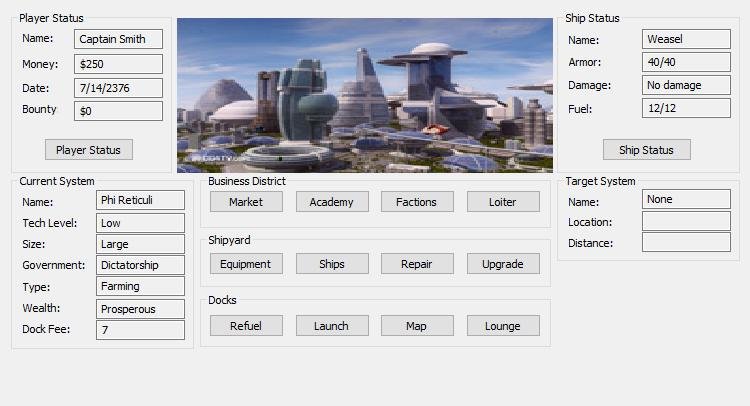Viewport: 750px width, 406px height.
Task: Click the ship Fuel field
Action: tap(686, 108)
